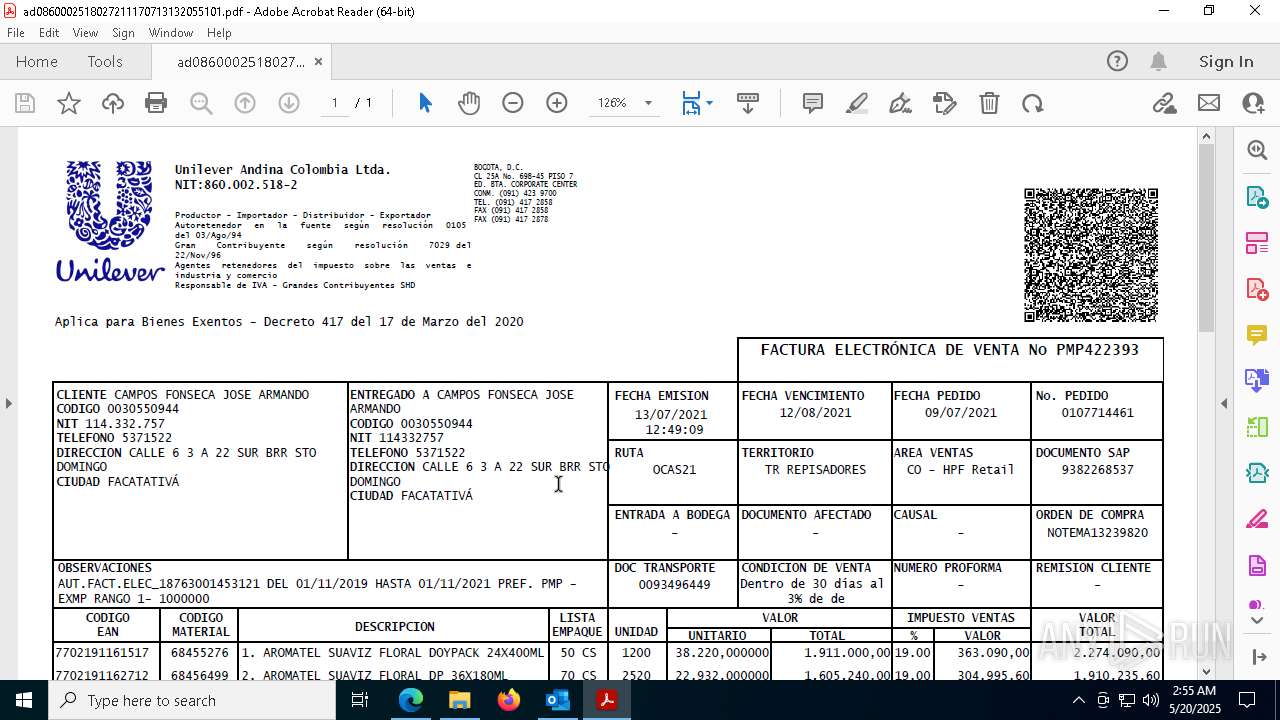This screenshot has width=1280, height=720.
Task: Expand more tools with the right pane chevron
Action: pyautogui.click(x=1257, y=621)
